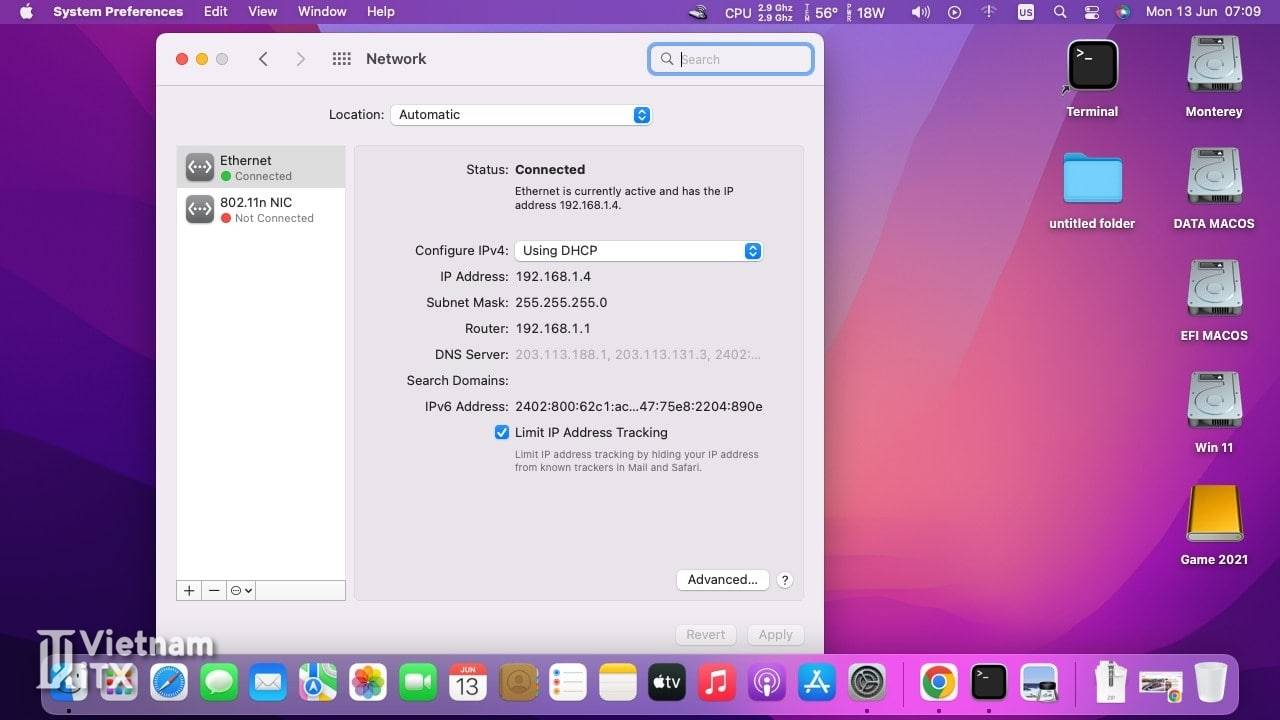The height and width of the screenshot is (720, 1280).
Task: Open the Monterey drive on desktop
Action: tap(1213, 67)
